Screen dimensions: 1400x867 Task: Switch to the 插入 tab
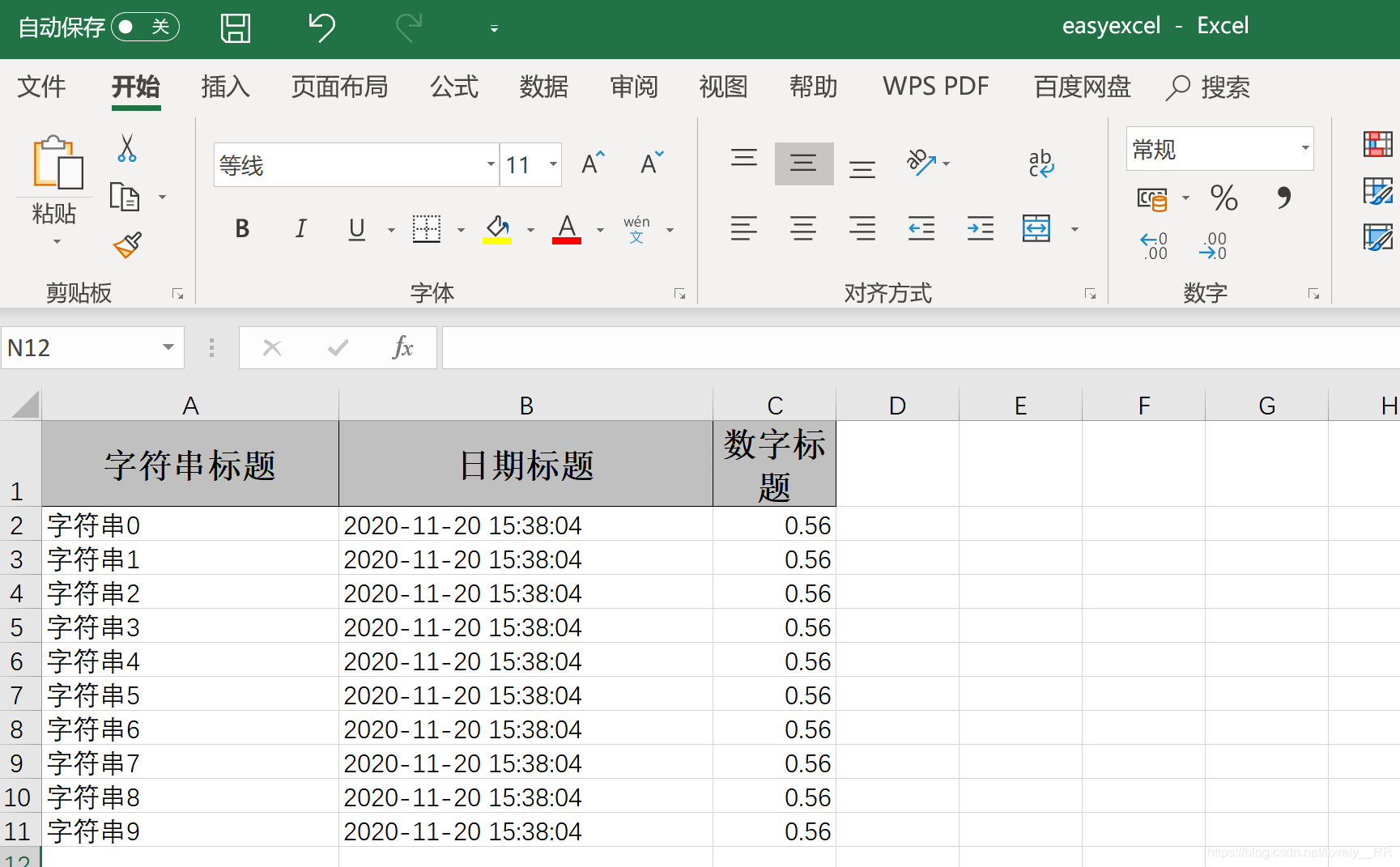[x=225, y=87]
